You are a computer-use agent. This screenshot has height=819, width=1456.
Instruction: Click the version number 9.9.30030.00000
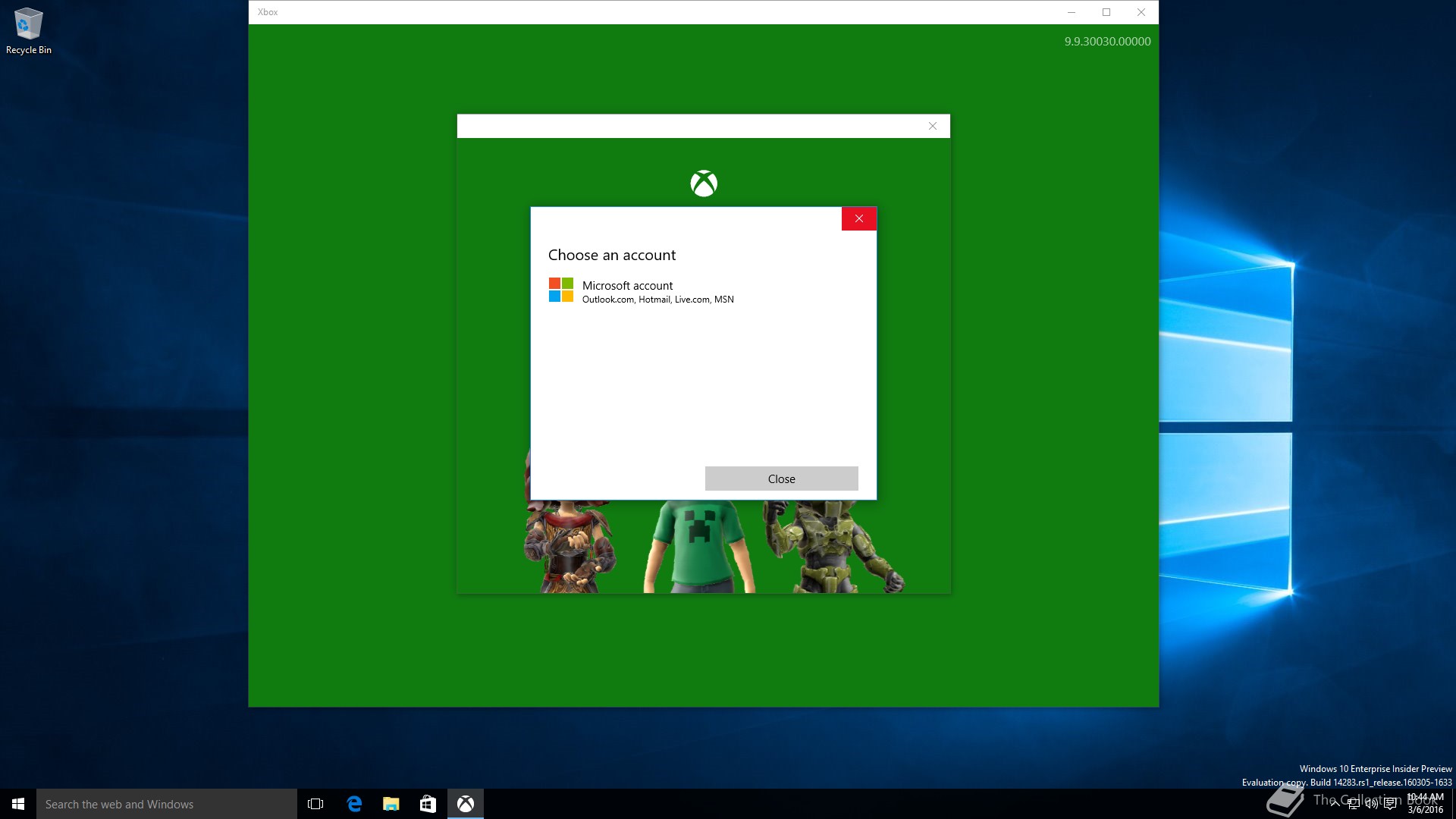[x=1107, y=42]
